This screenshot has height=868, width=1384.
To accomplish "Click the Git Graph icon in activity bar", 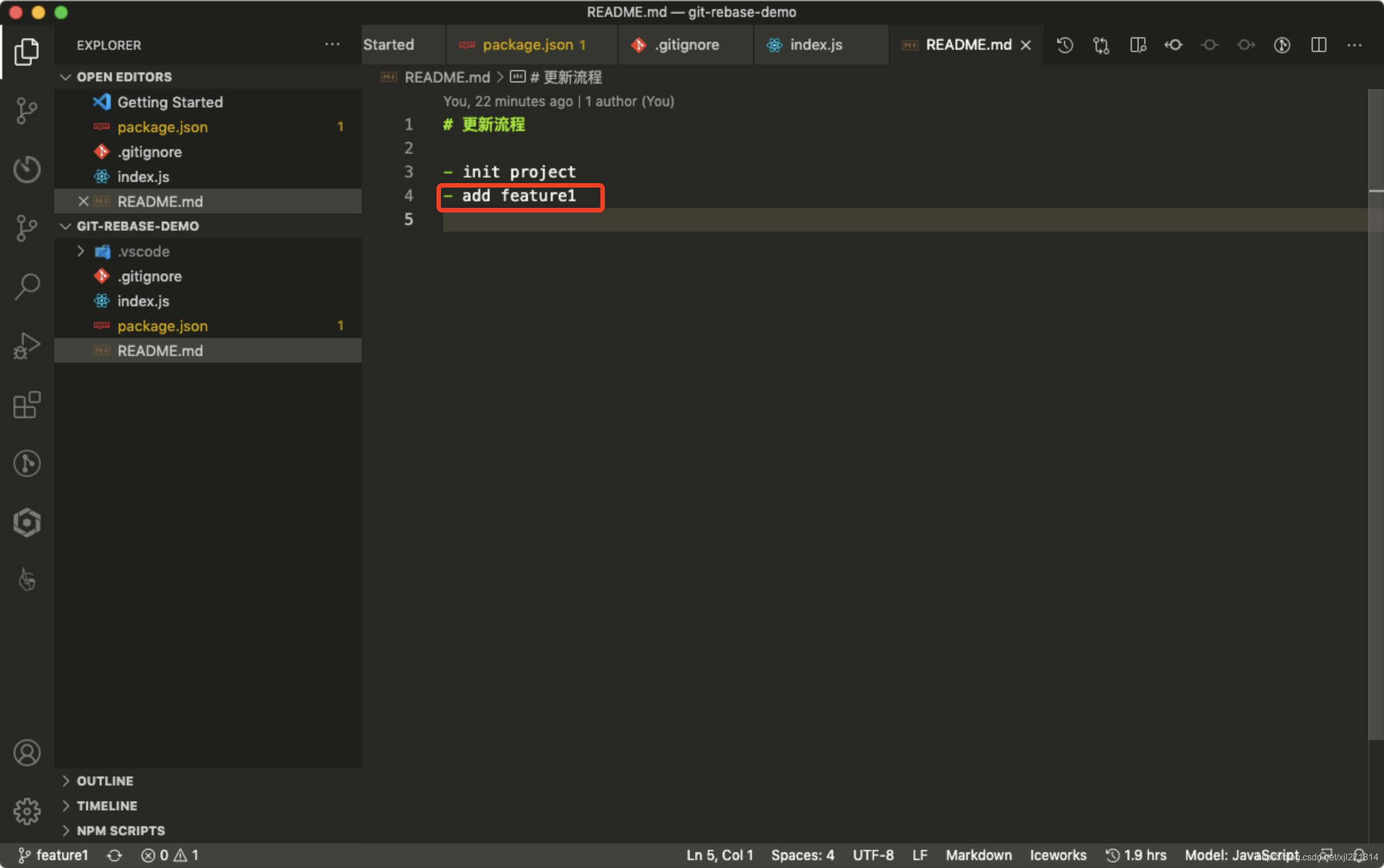I will click(27, 463).
